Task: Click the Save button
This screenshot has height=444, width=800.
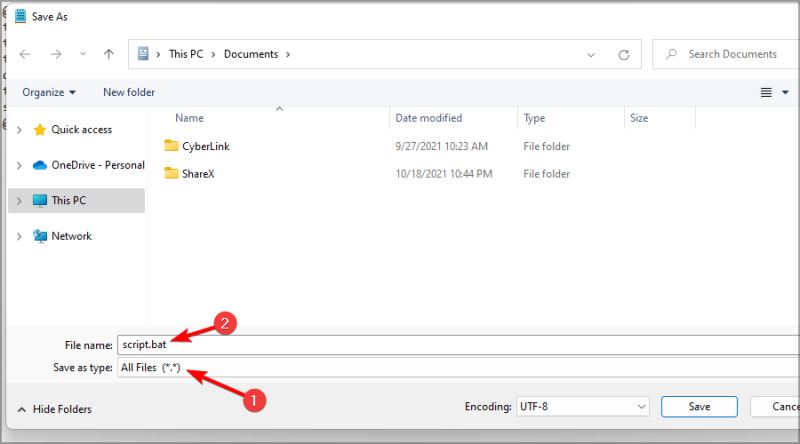Action: point(699,407)
